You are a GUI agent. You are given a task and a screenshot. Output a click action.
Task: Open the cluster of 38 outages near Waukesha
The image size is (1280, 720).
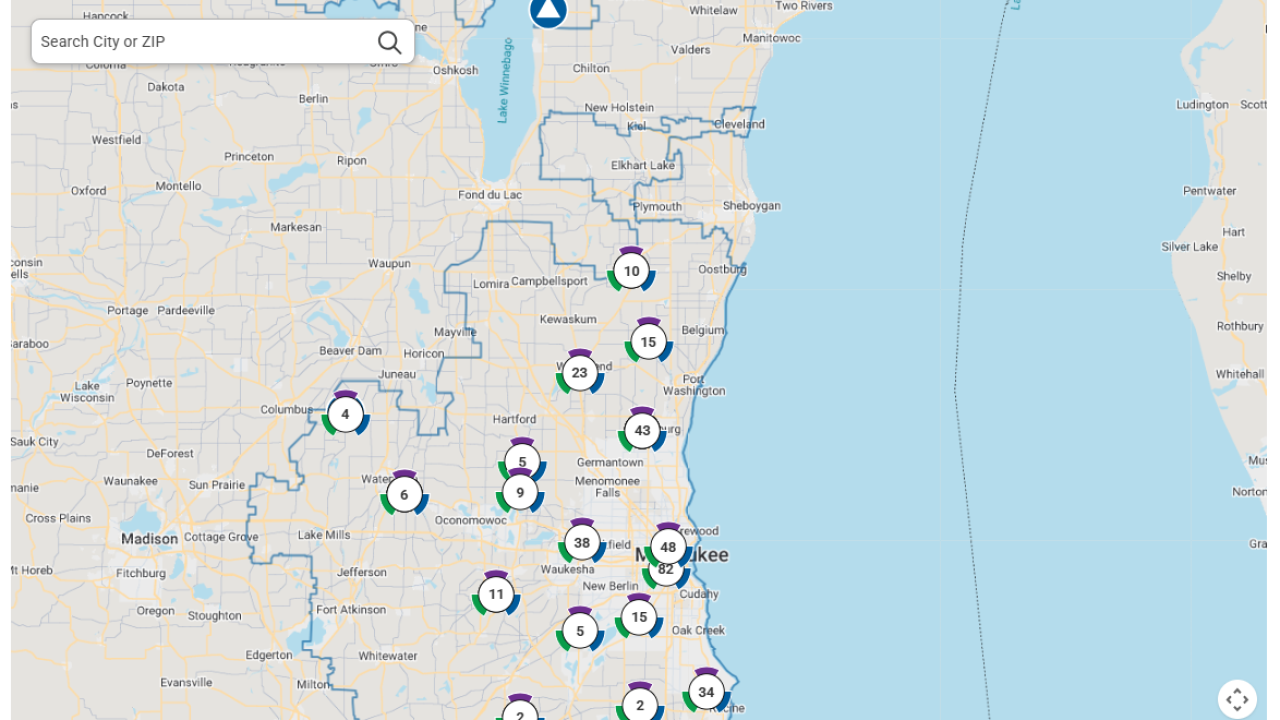pos(582,542)
